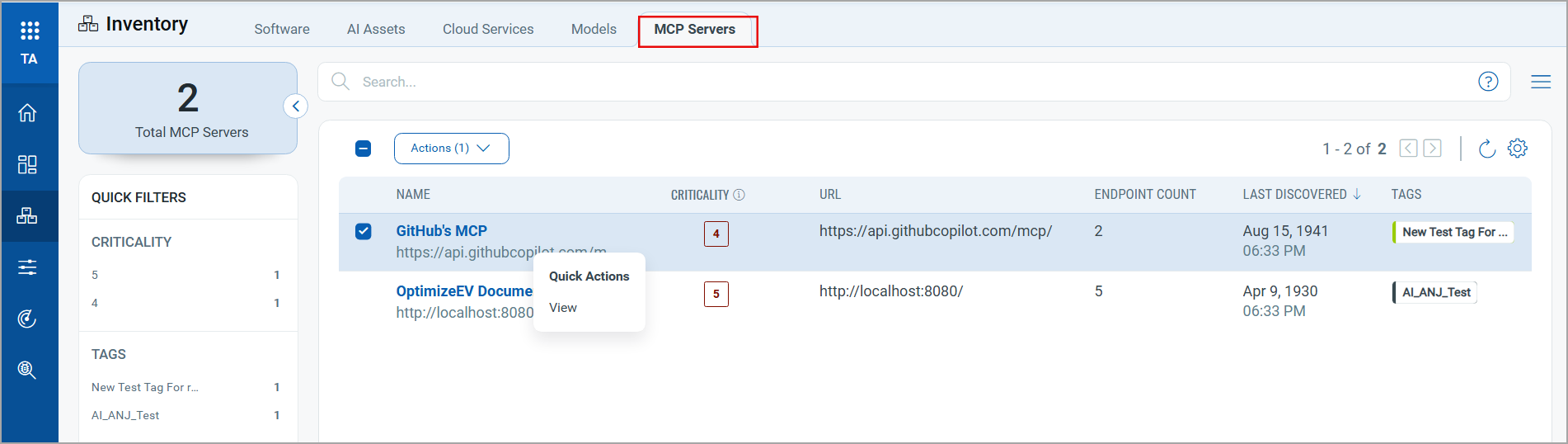Sort by Last Discovered arrow
Screen dimensions: 1568x444
tap(1357, 194)
